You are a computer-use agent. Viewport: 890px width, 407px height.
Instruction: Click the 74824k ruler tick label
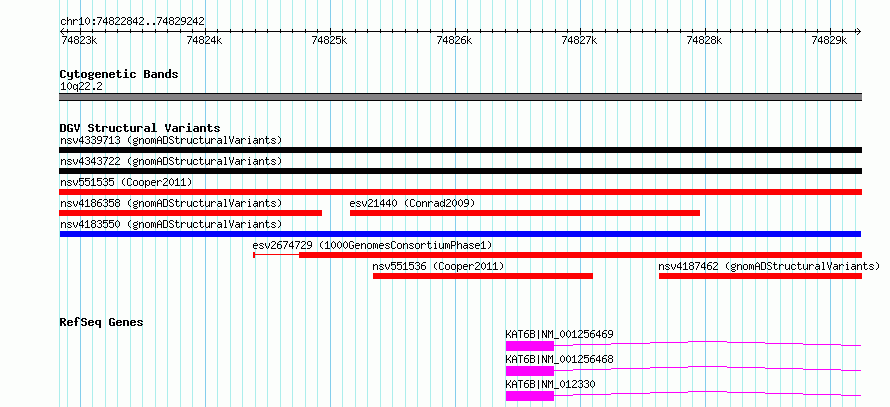point(204,40)
